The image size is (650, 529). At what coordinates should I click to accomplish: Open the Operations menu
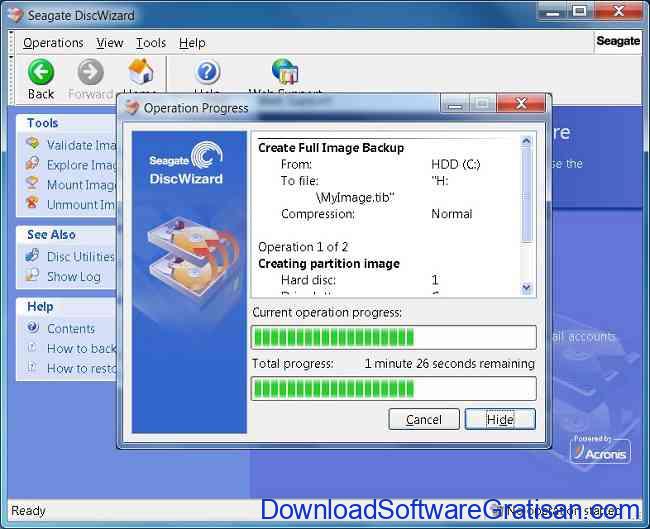pos(53,43)
